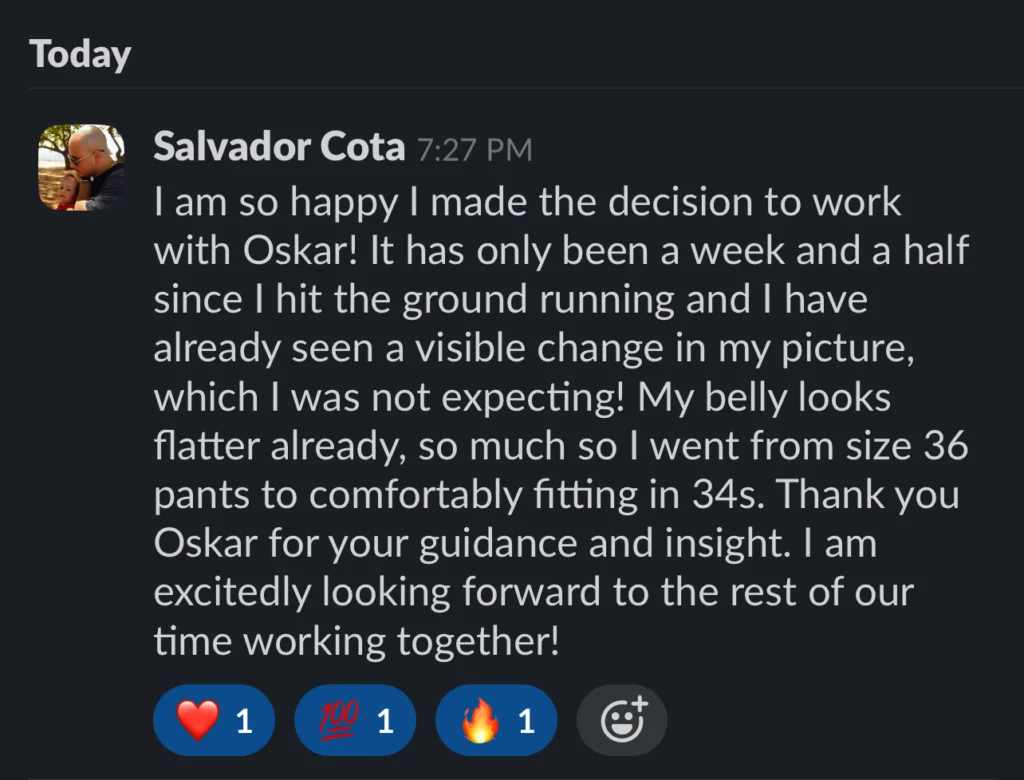1024x780 pixels.
Task: Click the "time working together!" closing line
Action: click(355, 642)
